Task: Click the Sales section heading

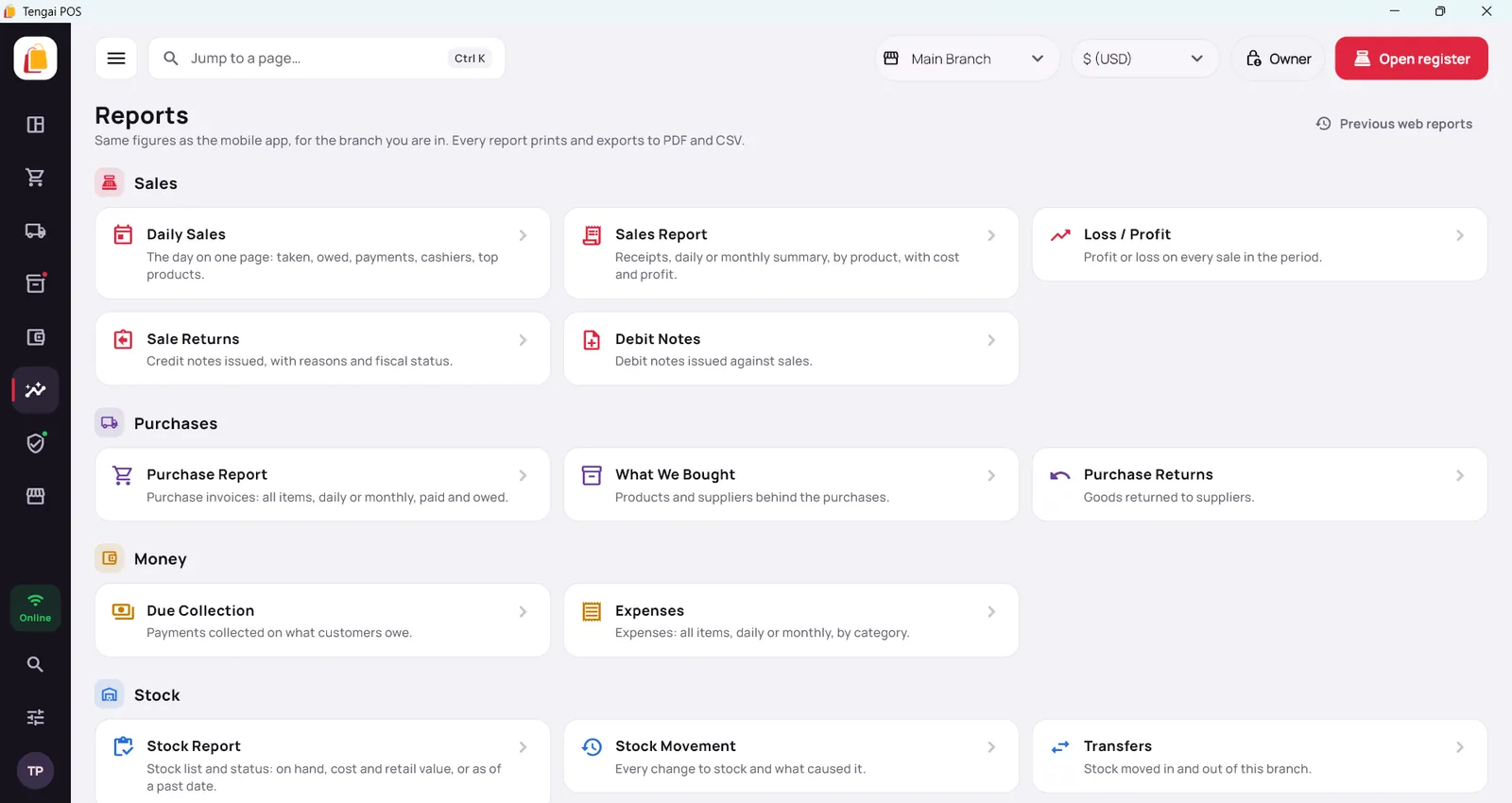Action: [156, 183]
